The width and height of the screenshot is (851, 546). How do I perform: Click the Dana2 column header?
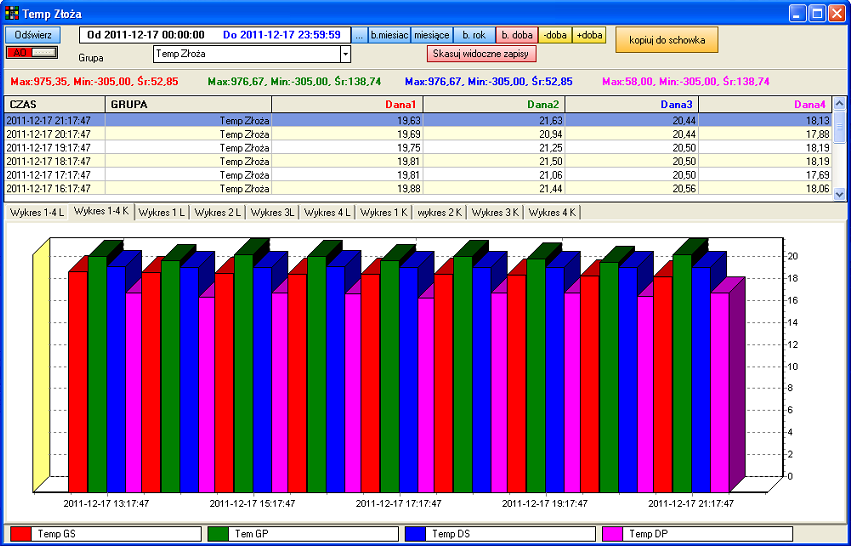494,104
